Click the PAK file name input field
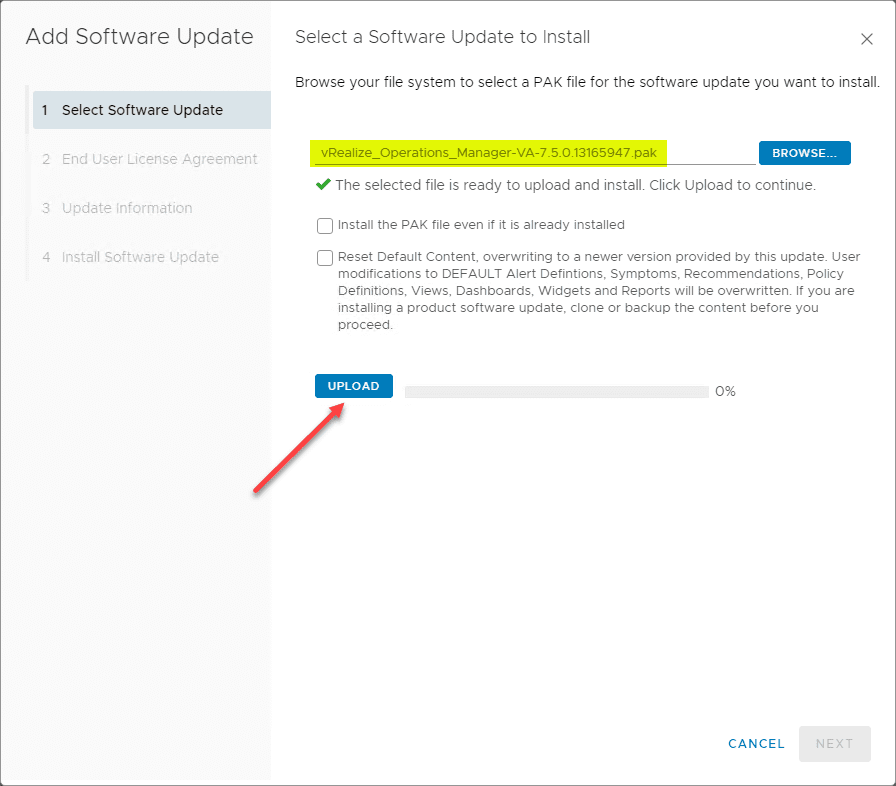This screenshot has width=896, height=786. click(x=535, y=153)
